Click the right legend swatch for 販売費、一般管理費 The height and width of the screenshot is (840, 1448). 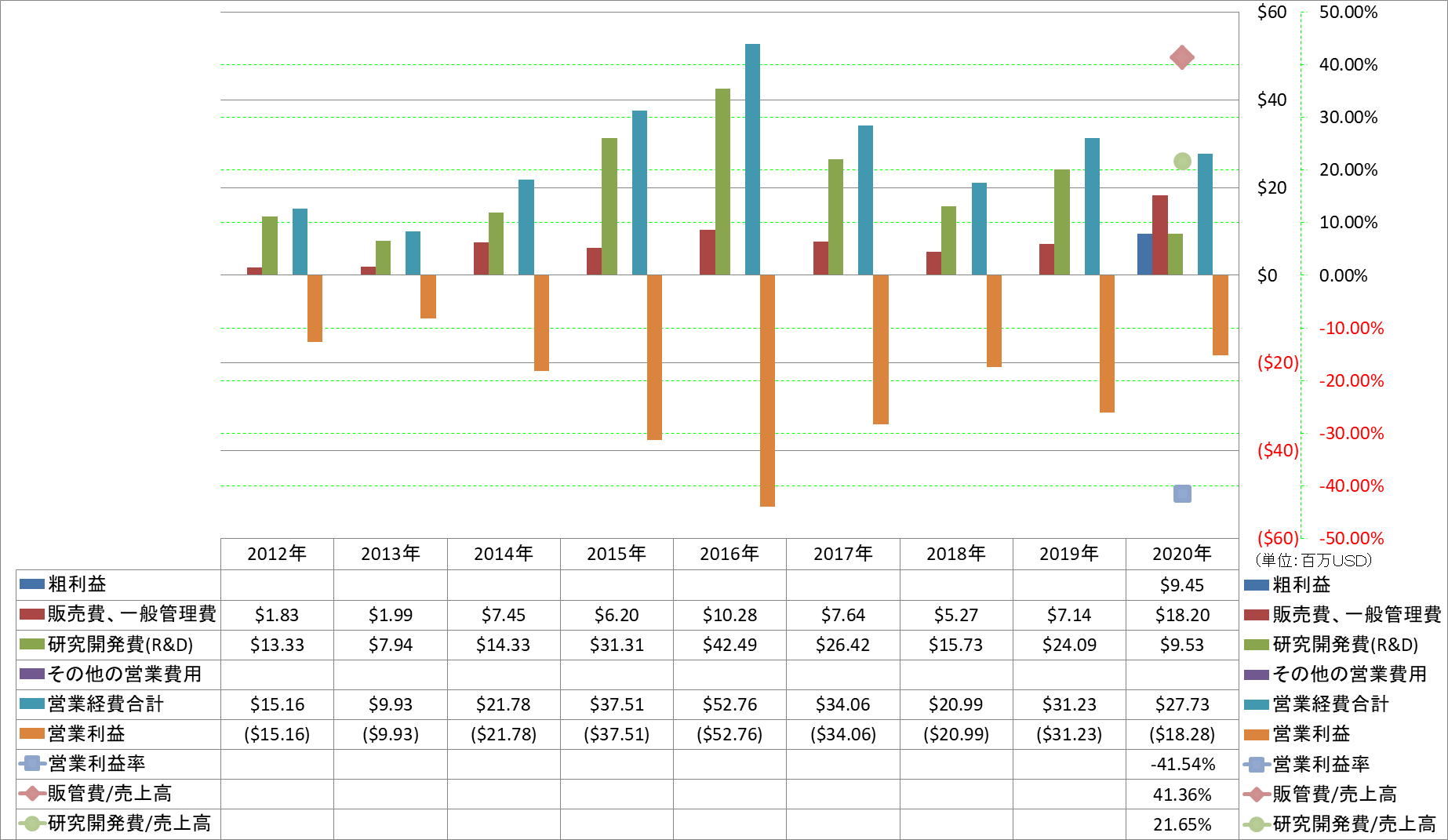(x=1257, y=615)
